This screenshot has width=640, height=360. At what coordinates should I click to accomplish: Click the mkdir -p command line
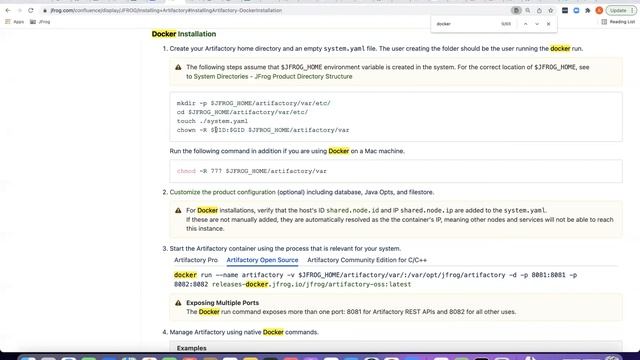[253, 103]
